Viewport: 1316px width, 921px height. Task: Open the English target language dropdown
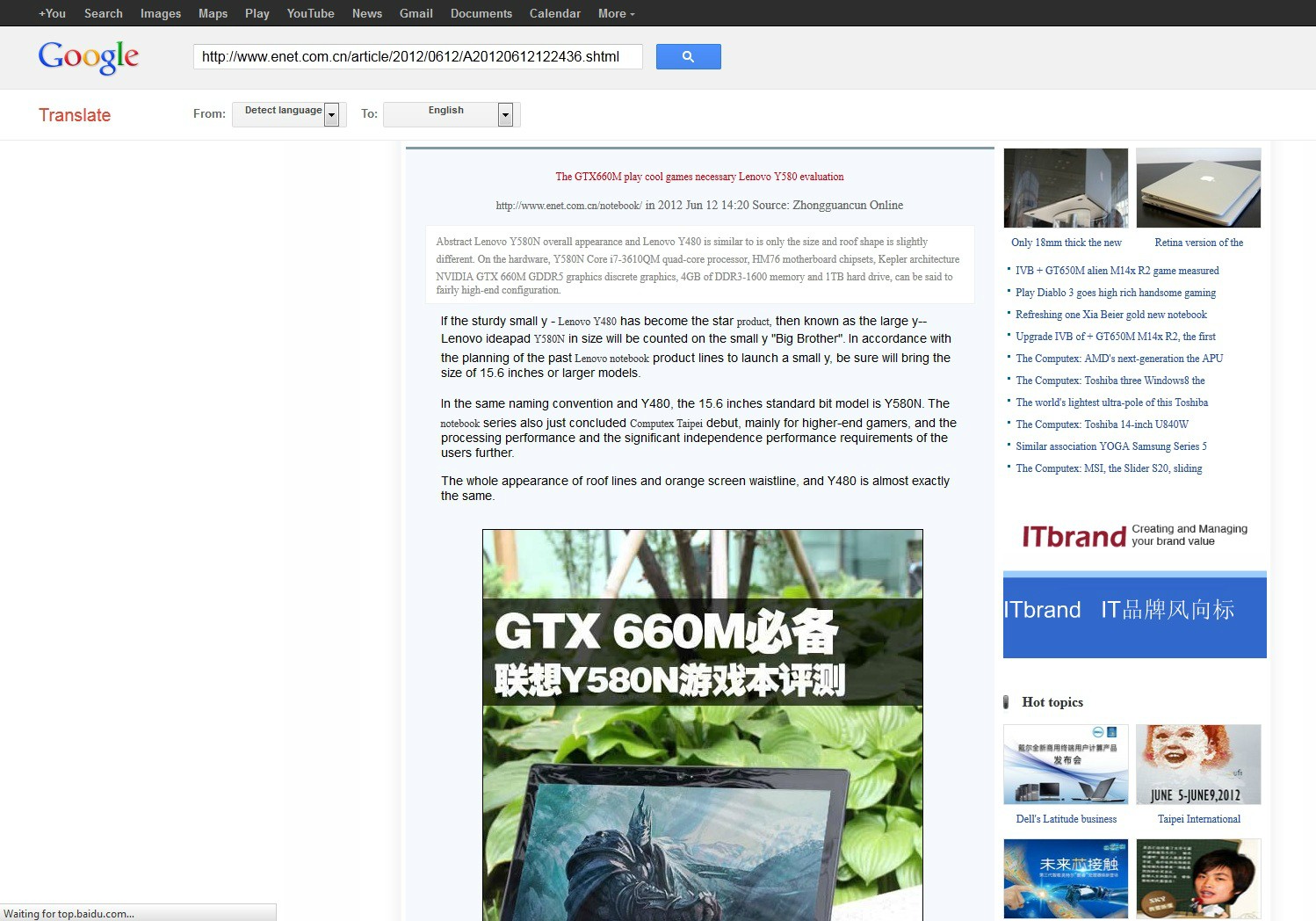(x=452, y=114)
